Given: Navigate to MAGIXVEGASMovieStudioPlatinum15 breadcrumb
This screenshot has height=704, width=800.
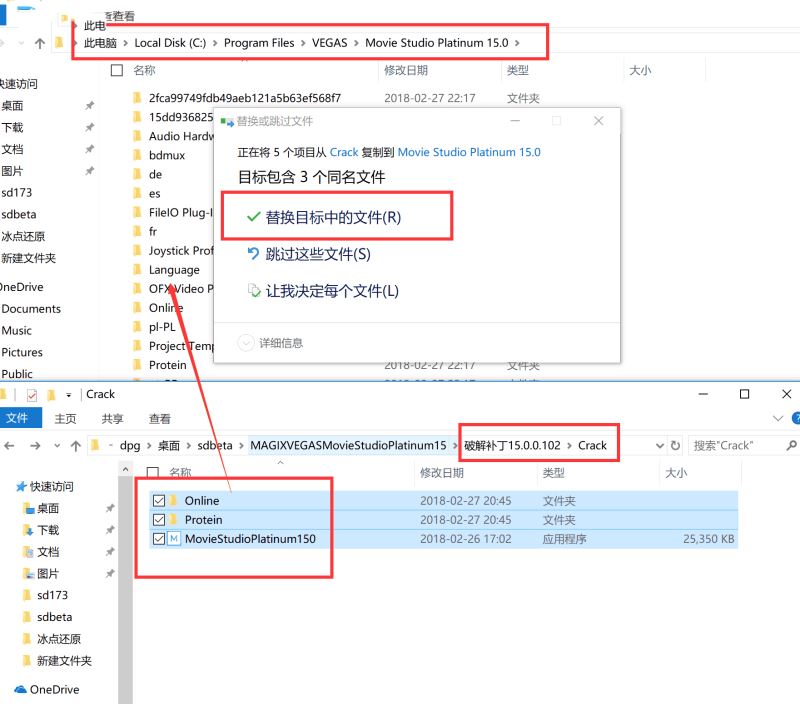Looking at the screenshot, I should point(348,445).
